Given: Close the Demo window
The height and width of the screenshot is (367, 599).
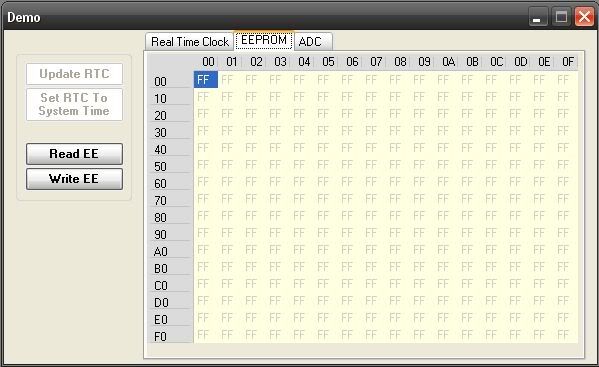Looking at the screenshot, I should click(x=584, y=17).
